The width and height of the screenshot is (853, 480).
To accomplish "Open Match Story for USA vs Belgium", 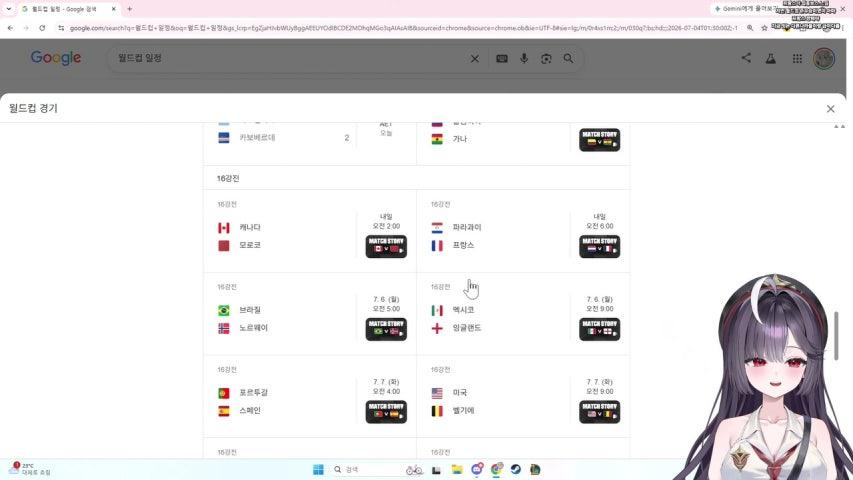I will coord(599,412).
